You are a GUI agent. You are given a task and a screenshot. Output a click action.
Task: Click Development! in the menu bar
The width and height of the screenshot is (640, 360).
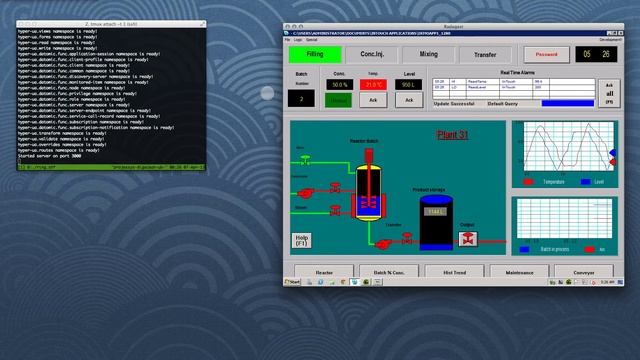611,40
